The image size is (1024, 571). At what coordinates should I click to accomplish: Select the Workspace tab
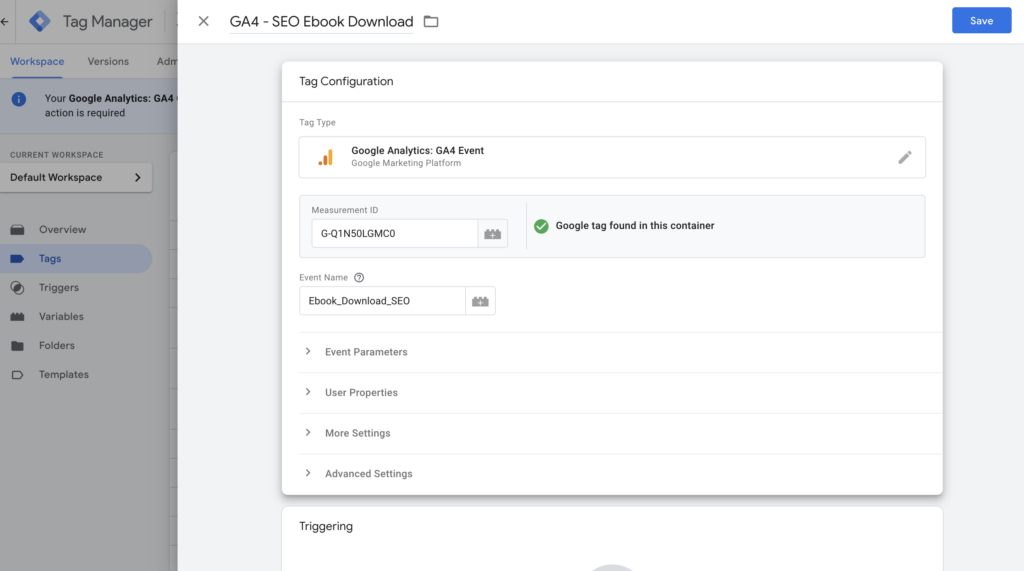(37, 61)
